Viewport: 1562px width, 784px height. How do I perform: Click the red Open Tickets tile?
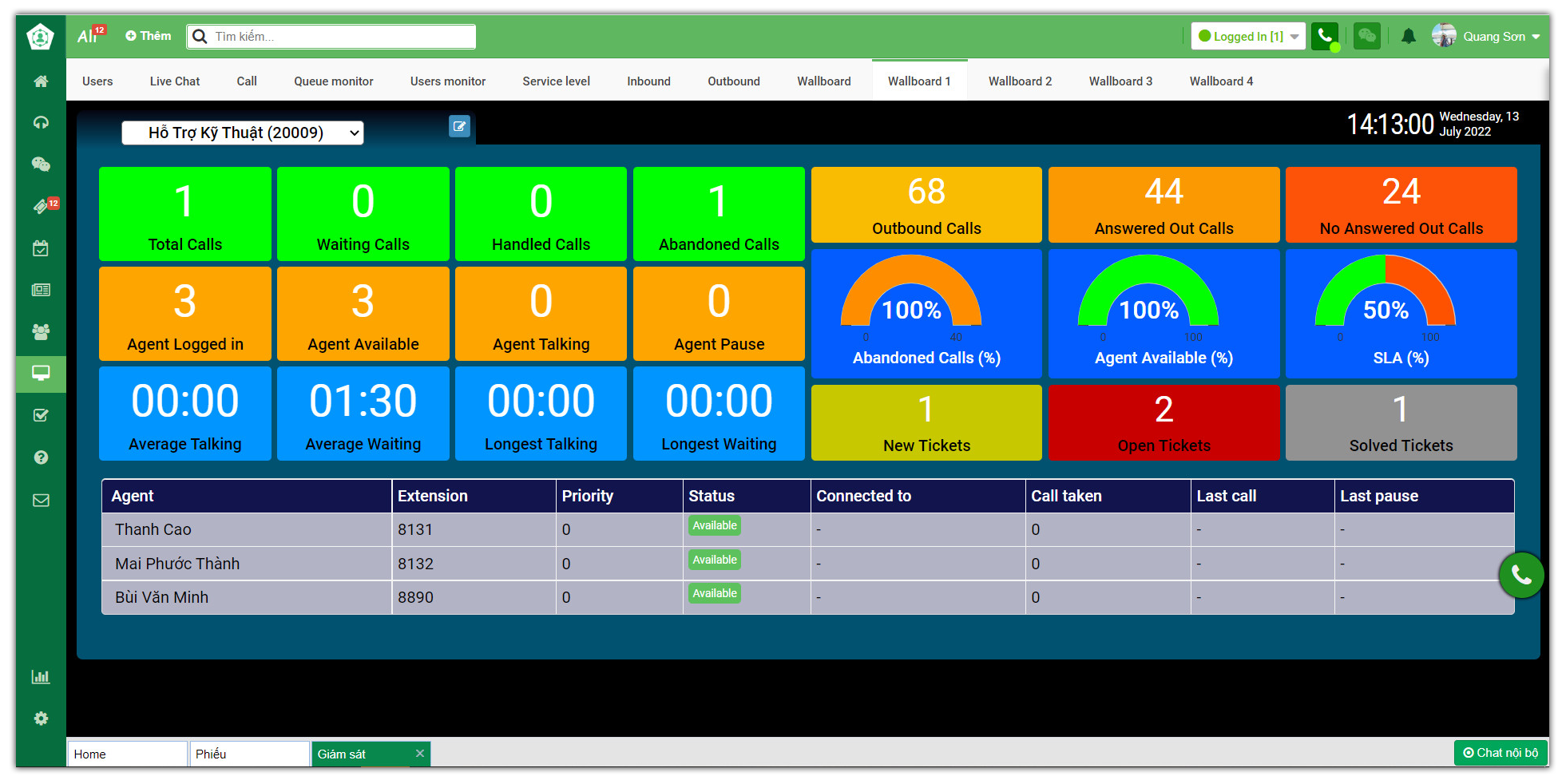coord(1164,422)
